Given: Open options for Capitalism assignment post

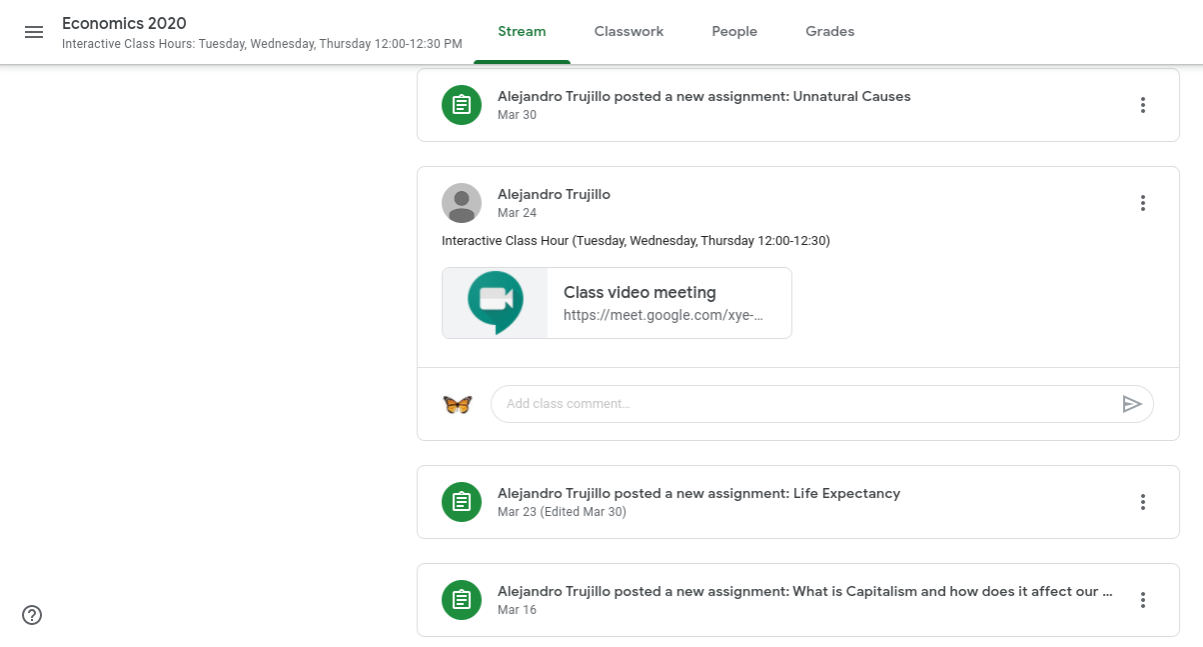Looking at the screenshot, I should point(1142,600).
